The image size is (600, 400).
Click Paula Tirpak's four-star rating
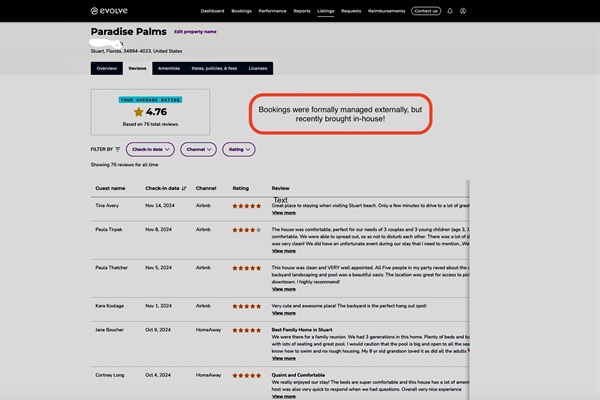click(x=246, y=230)
